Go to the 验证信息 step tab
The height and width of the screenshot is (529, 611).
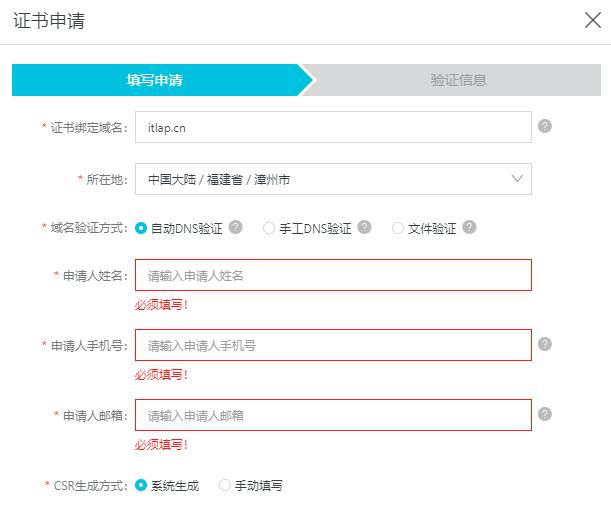click(x=458, y=80)
